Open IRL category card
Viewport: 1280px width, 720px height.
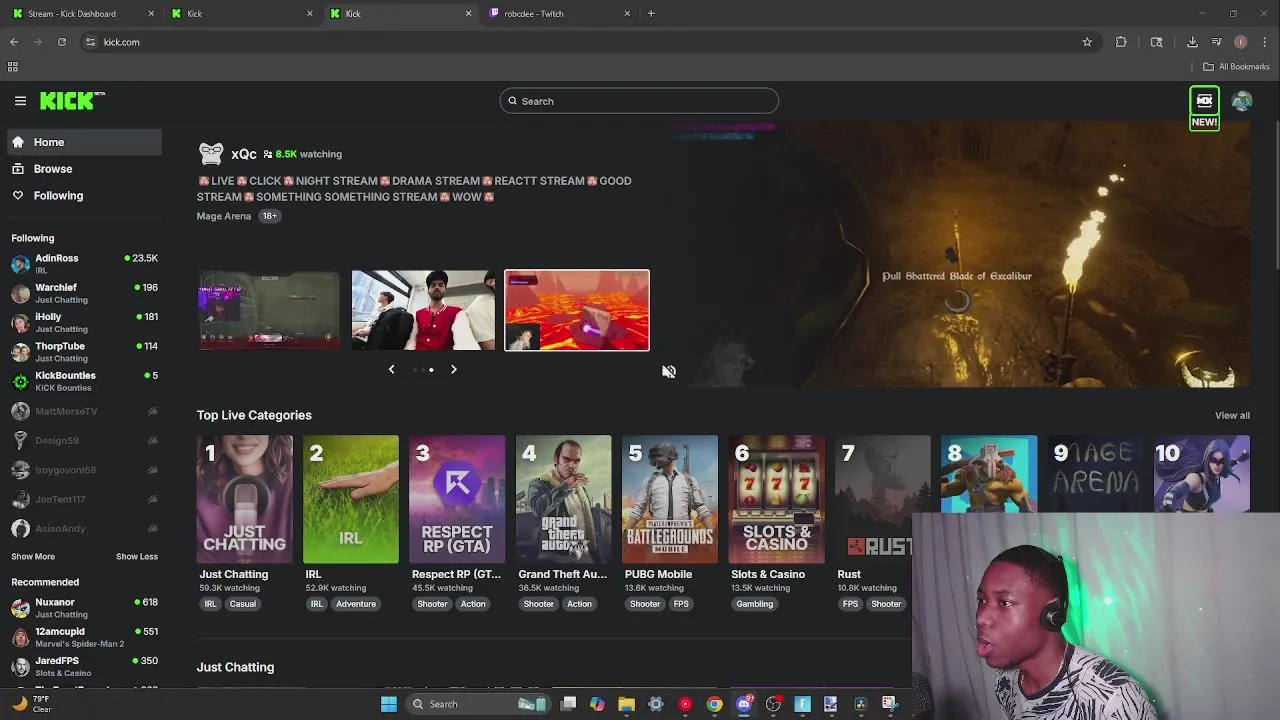pos(351,499)
